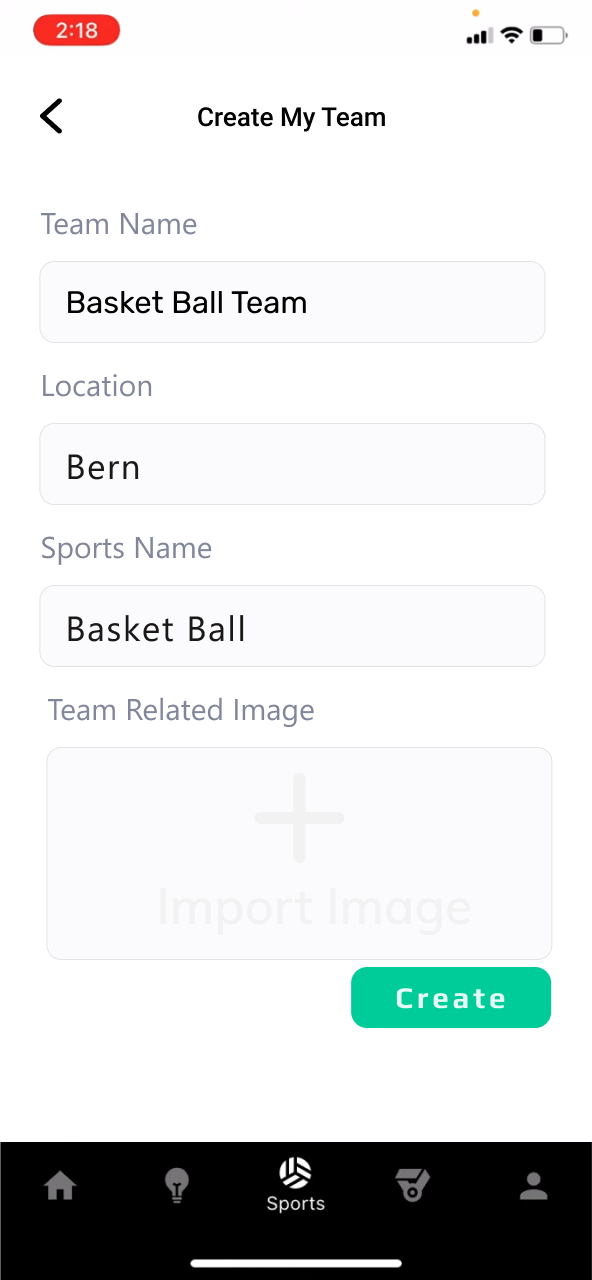Go back using the left arrow
592x1280 pixels.
click(51, 116)
